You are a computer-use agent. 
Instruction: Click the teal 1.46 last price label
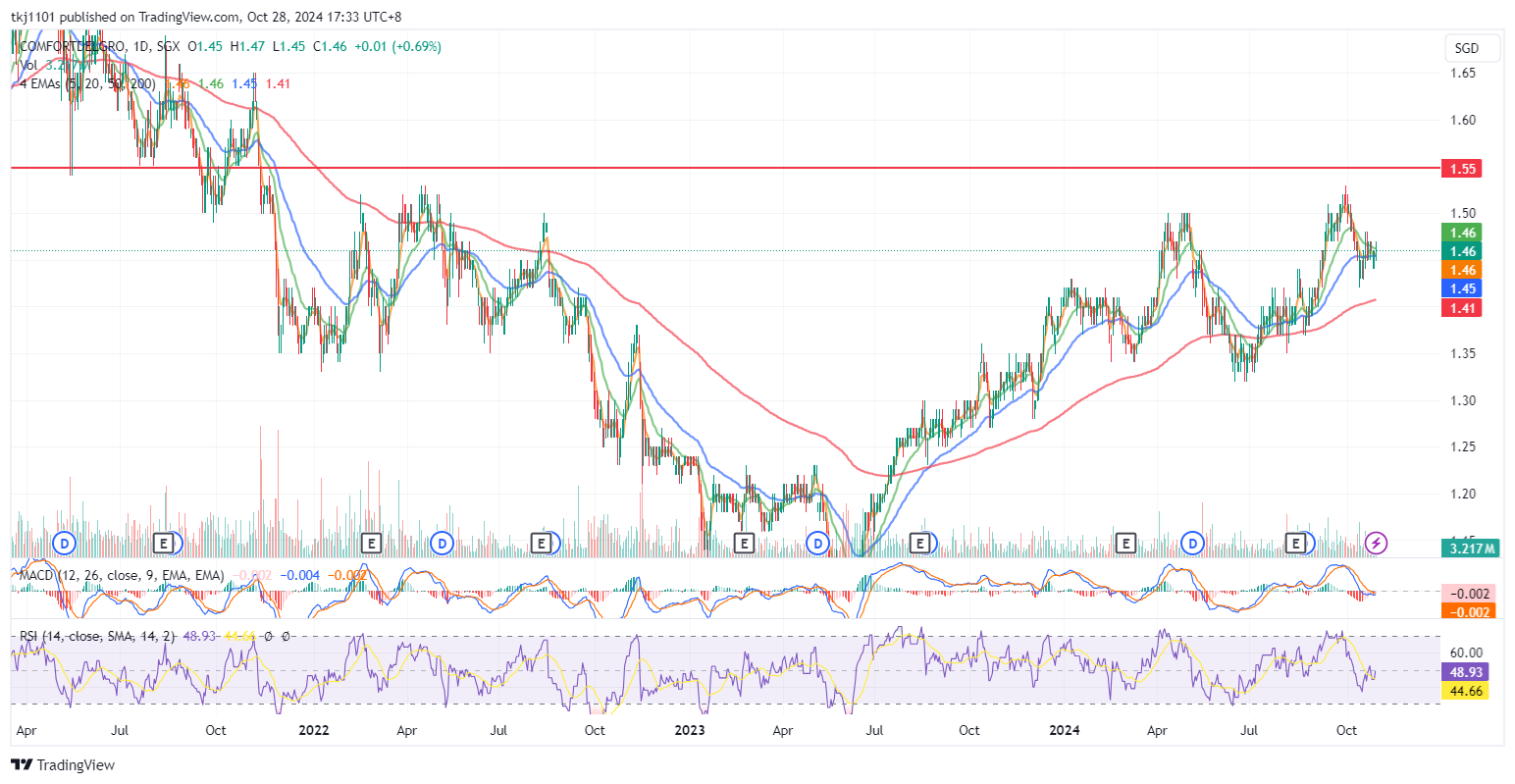(1462, 251)
